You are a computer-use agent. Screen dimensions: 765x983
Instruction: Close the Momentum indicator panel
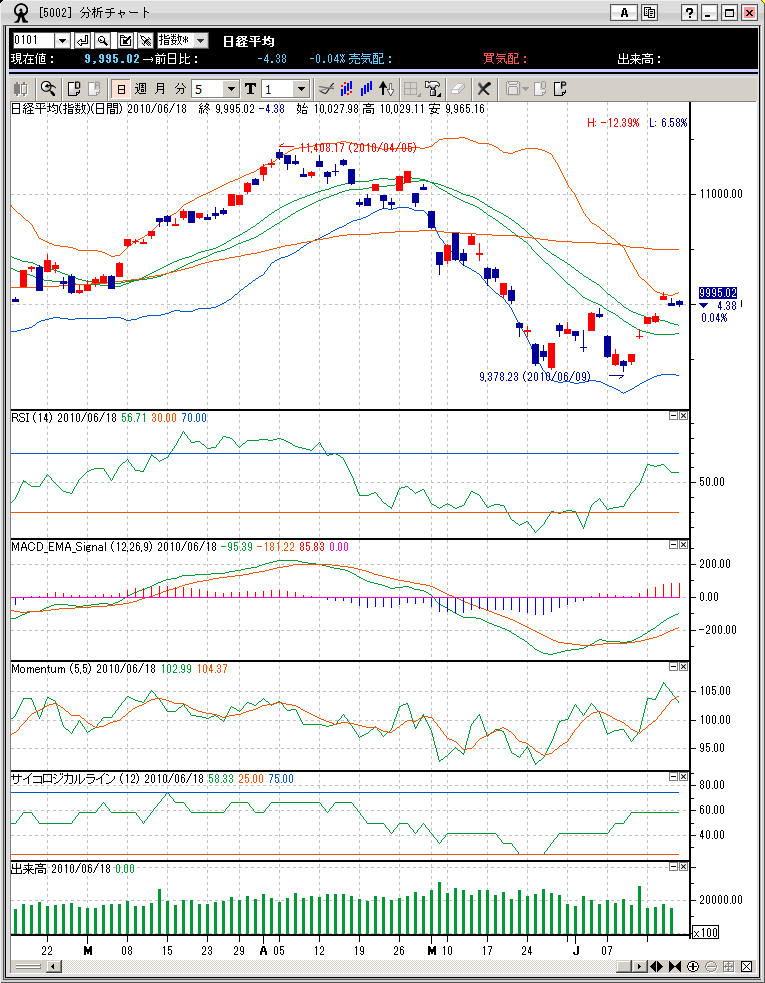coord(684,667)
